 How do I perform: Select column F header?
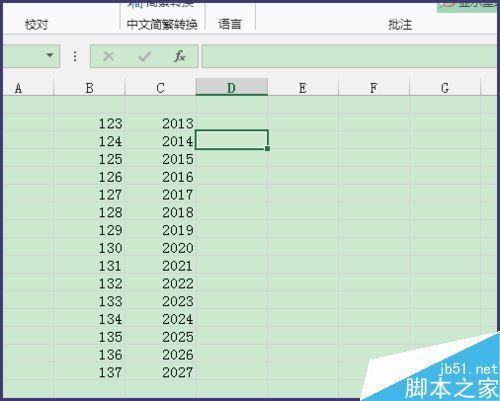click(x=374, y=88)
